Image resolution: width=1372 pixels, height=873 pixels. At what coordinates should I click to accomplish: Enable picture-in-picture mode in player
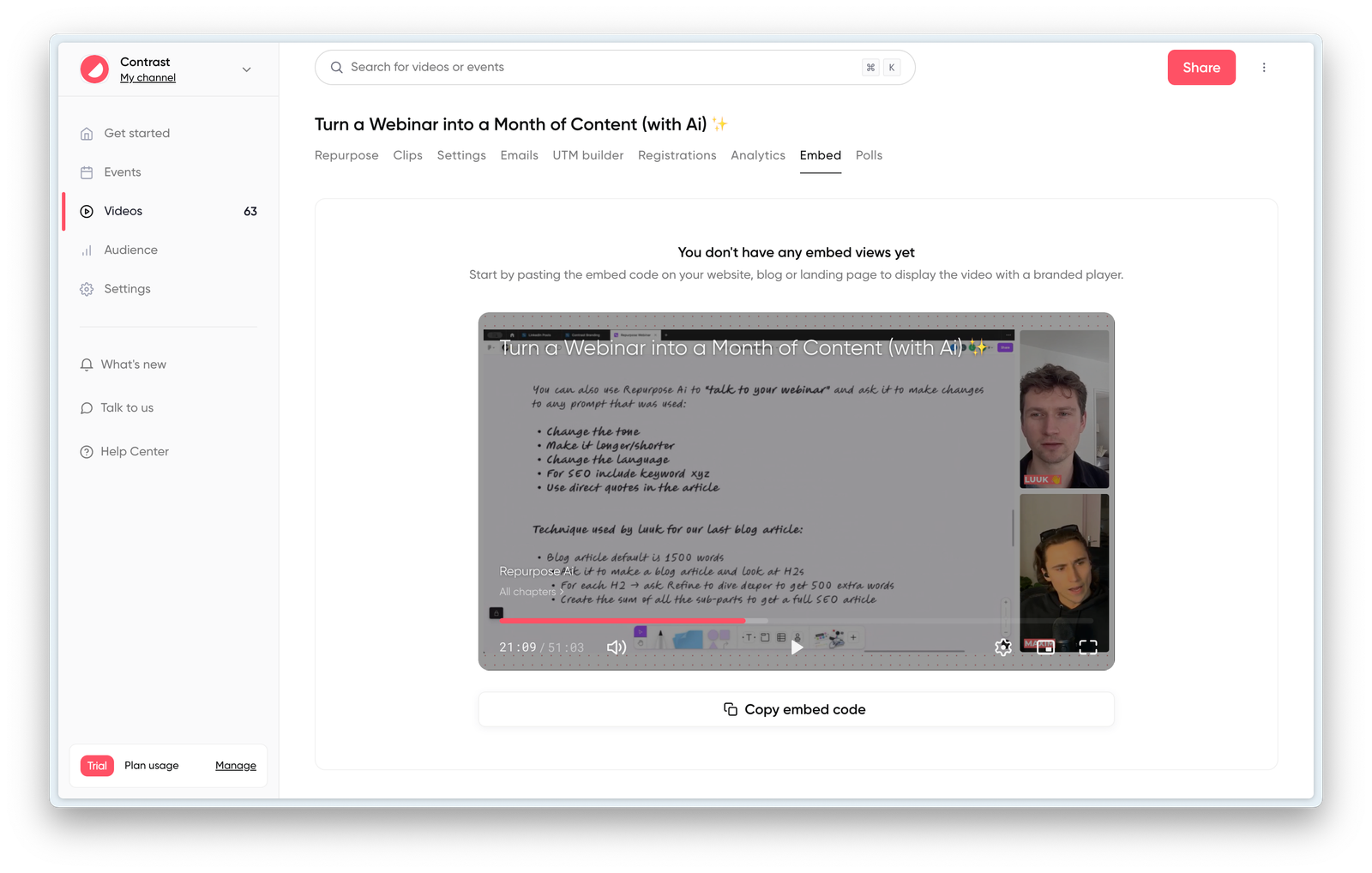[x=1045, y=647]
